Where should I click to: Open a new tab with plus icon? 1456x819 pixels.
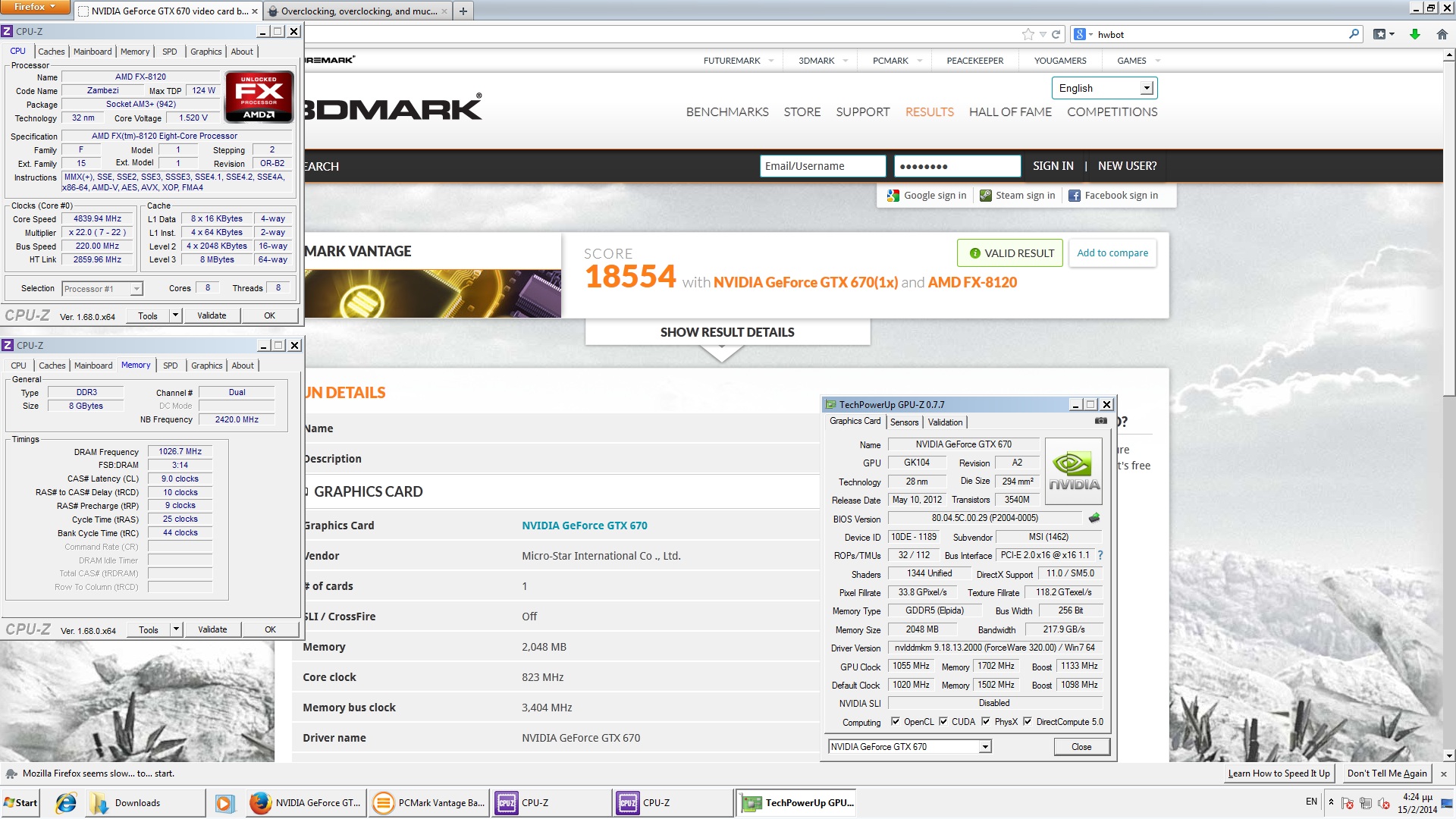[x=463, y=11]
